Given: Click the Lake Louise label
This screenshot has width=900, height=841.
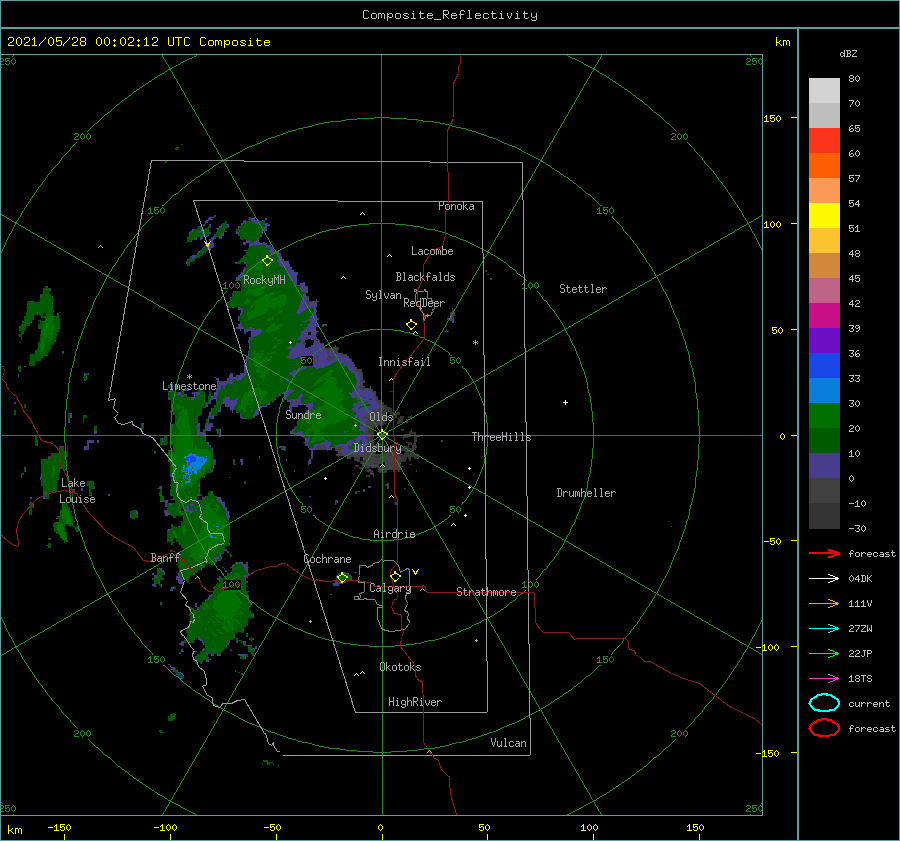Looking at the screenshot, I should pos(77,491).
